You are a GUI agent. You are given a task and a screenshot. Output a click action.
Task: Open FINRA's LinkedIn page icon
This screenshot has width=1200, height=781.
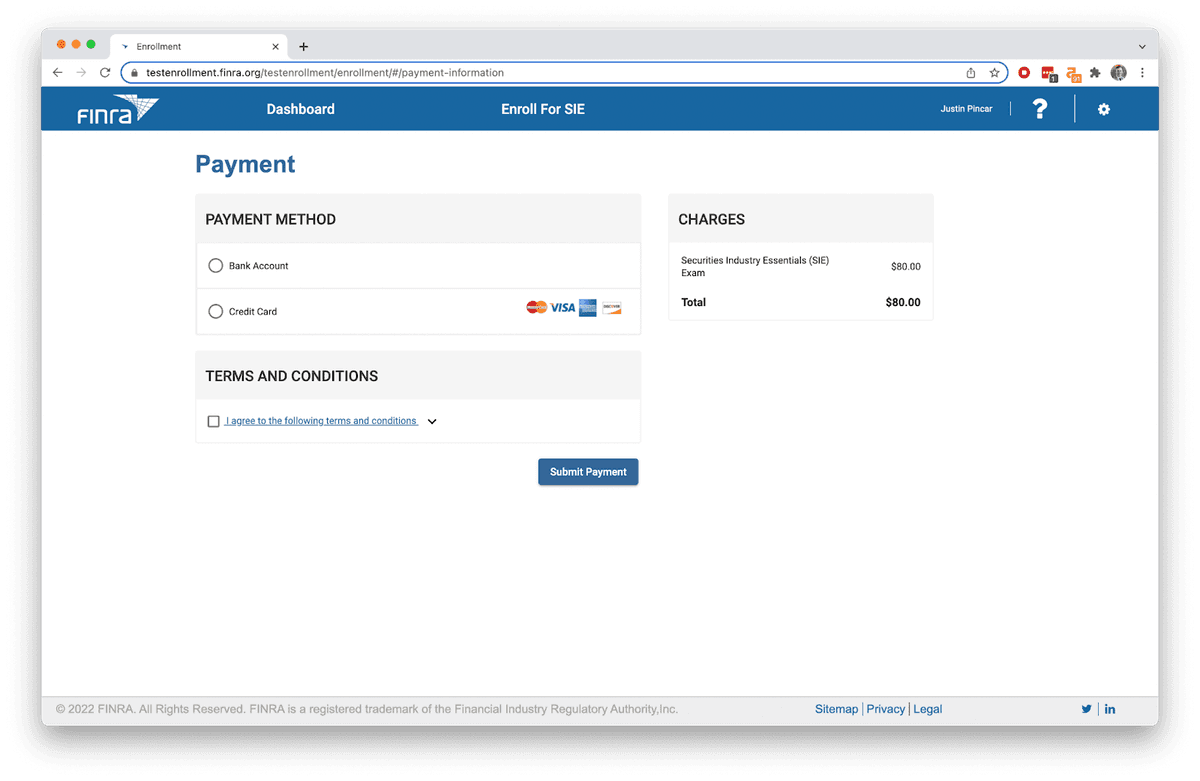click(1110, 709)
